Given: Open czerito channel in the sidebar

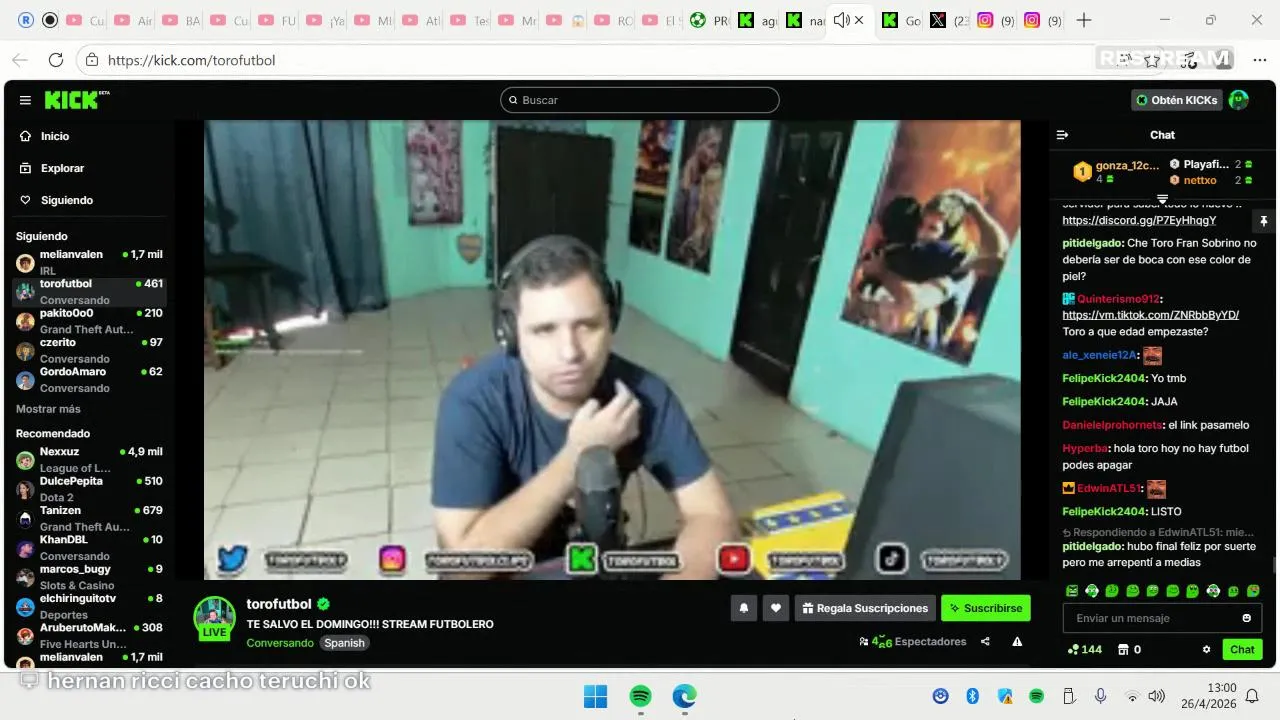Looking at the screenshot, I should (89, 350).
